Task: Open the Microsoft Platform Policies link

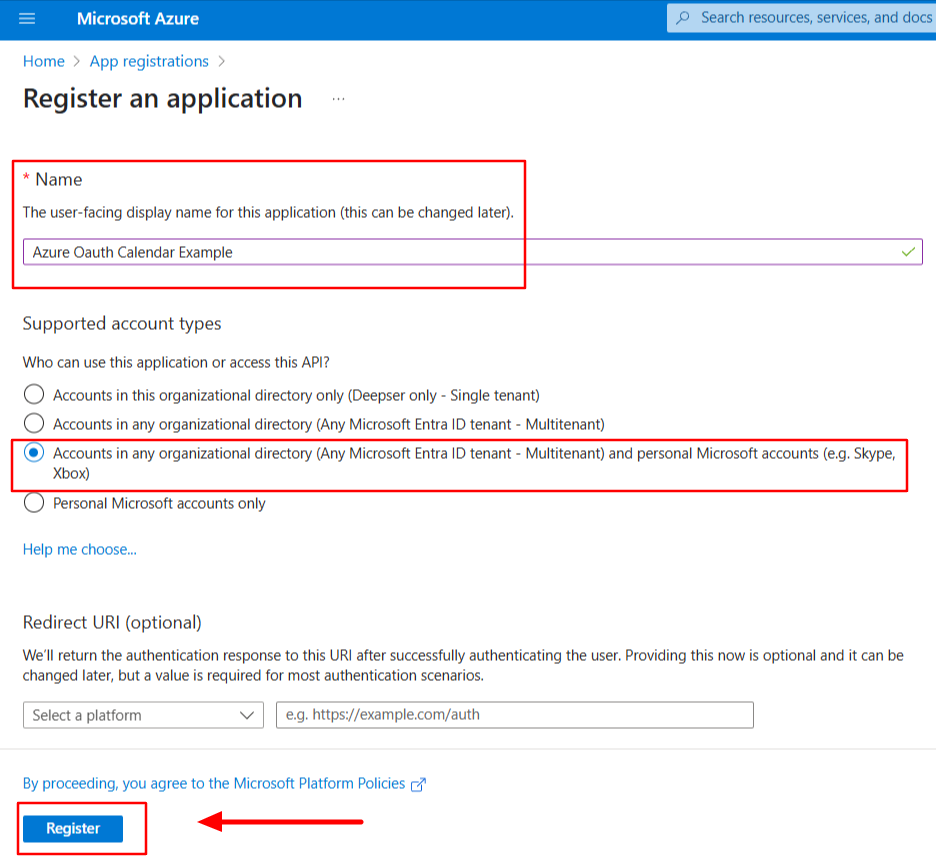Action: pyautogui.click(x=214, y=783)
